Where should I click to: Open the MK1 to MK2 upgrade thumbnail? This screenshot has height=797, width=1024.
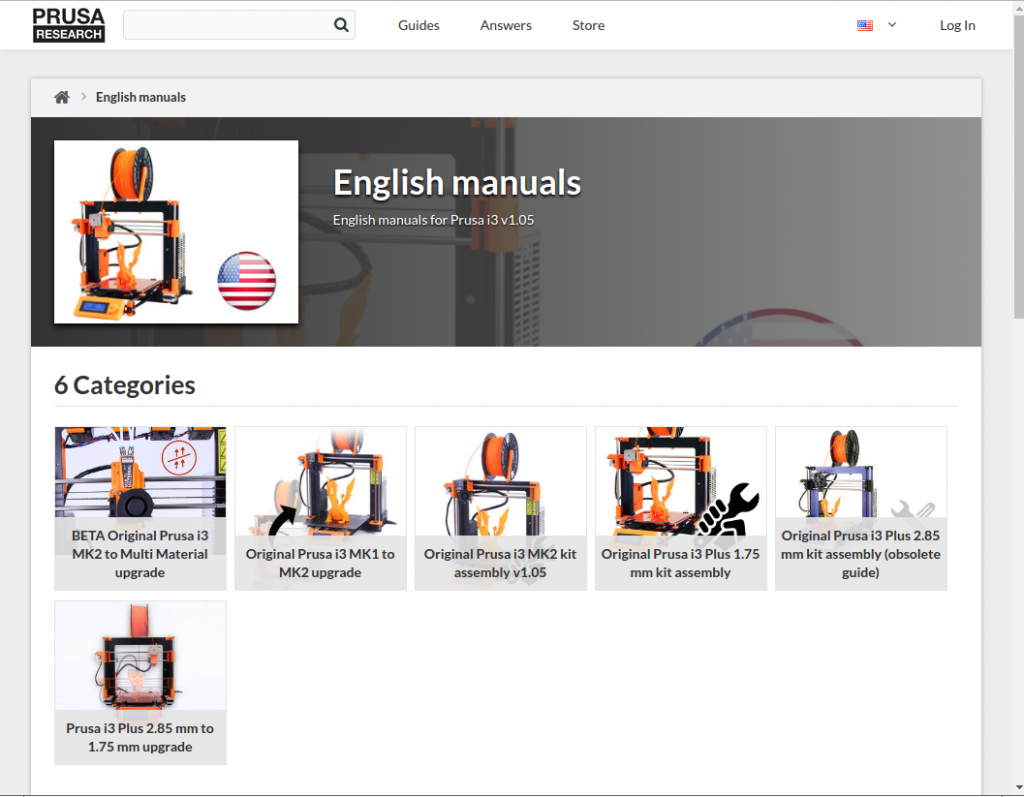[321, 508]
